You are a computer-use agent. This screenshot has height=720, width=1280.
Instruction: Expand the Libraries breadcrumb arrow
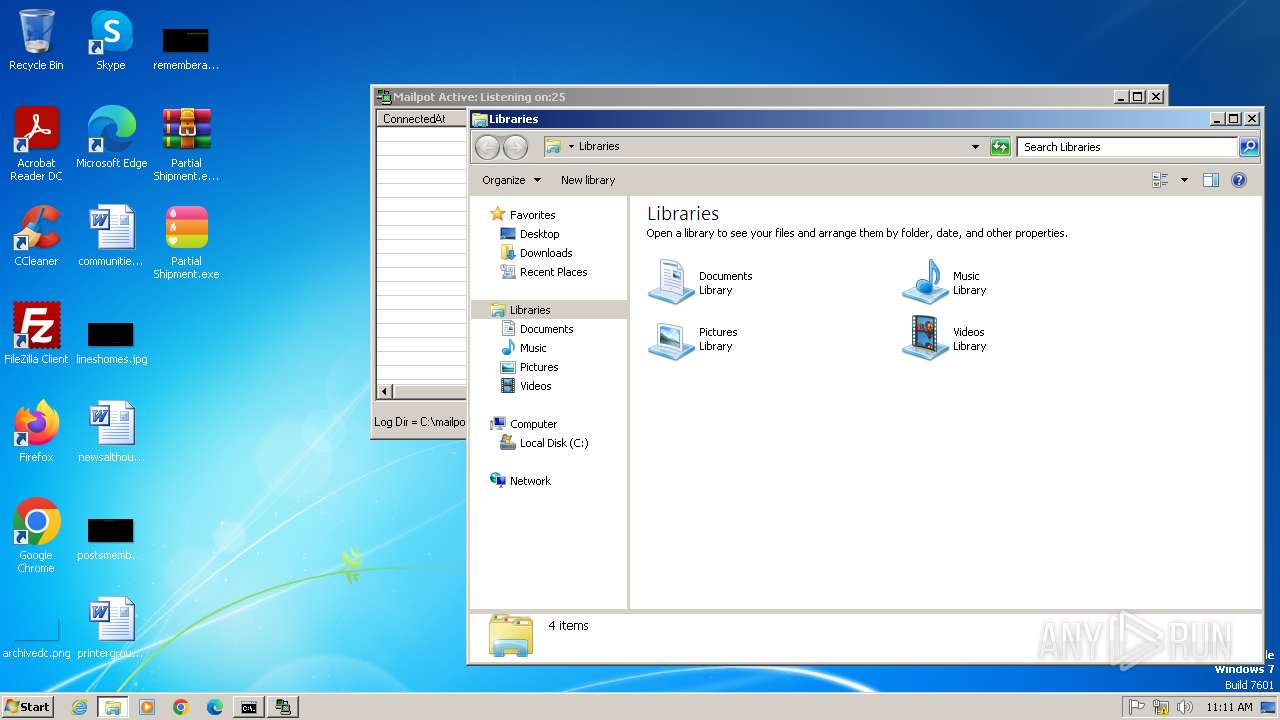coord(571,147)
